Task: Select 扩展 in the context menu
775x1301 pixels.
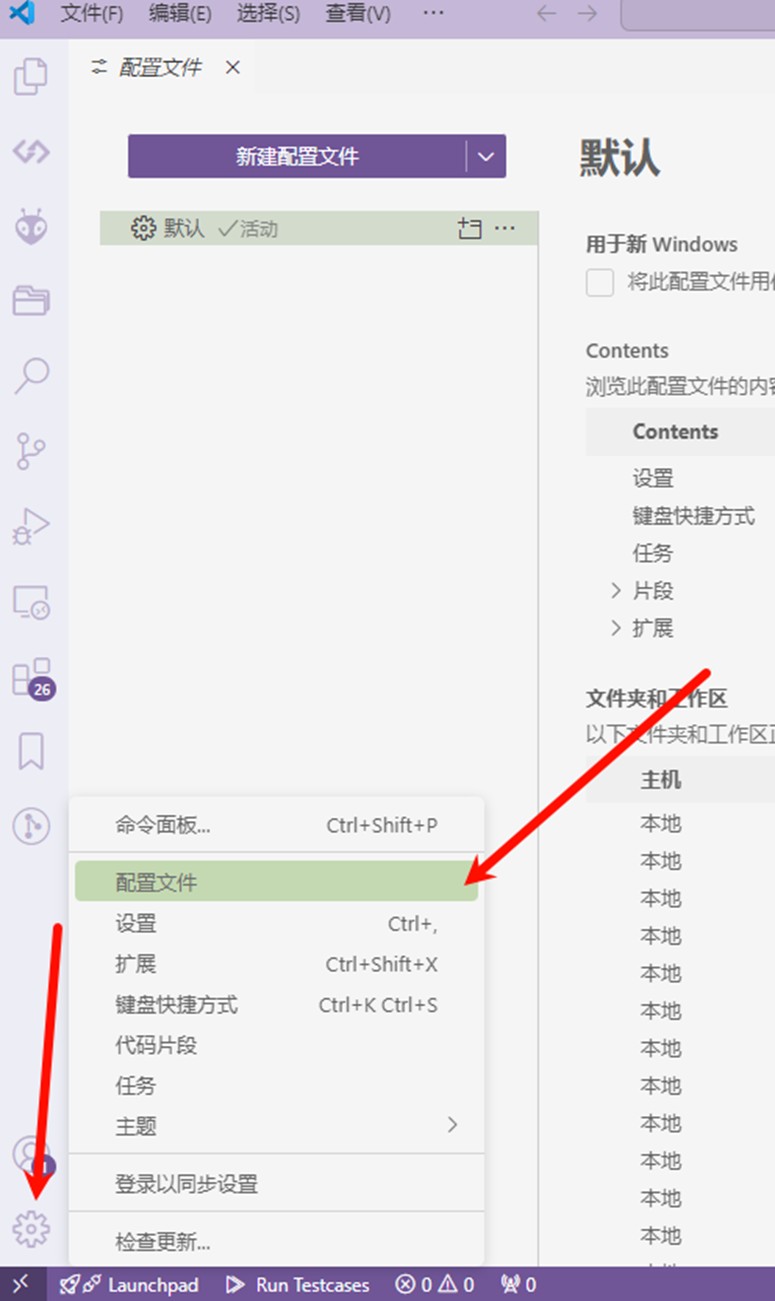Action: 276,964
